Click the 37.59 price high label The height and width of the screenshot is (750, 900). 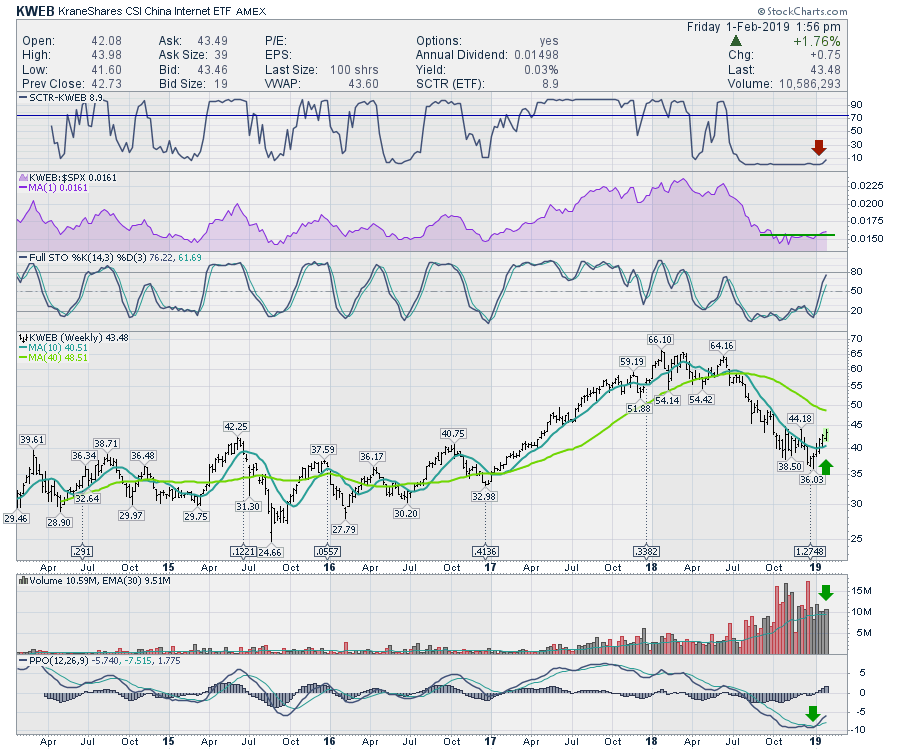[323, 449]
